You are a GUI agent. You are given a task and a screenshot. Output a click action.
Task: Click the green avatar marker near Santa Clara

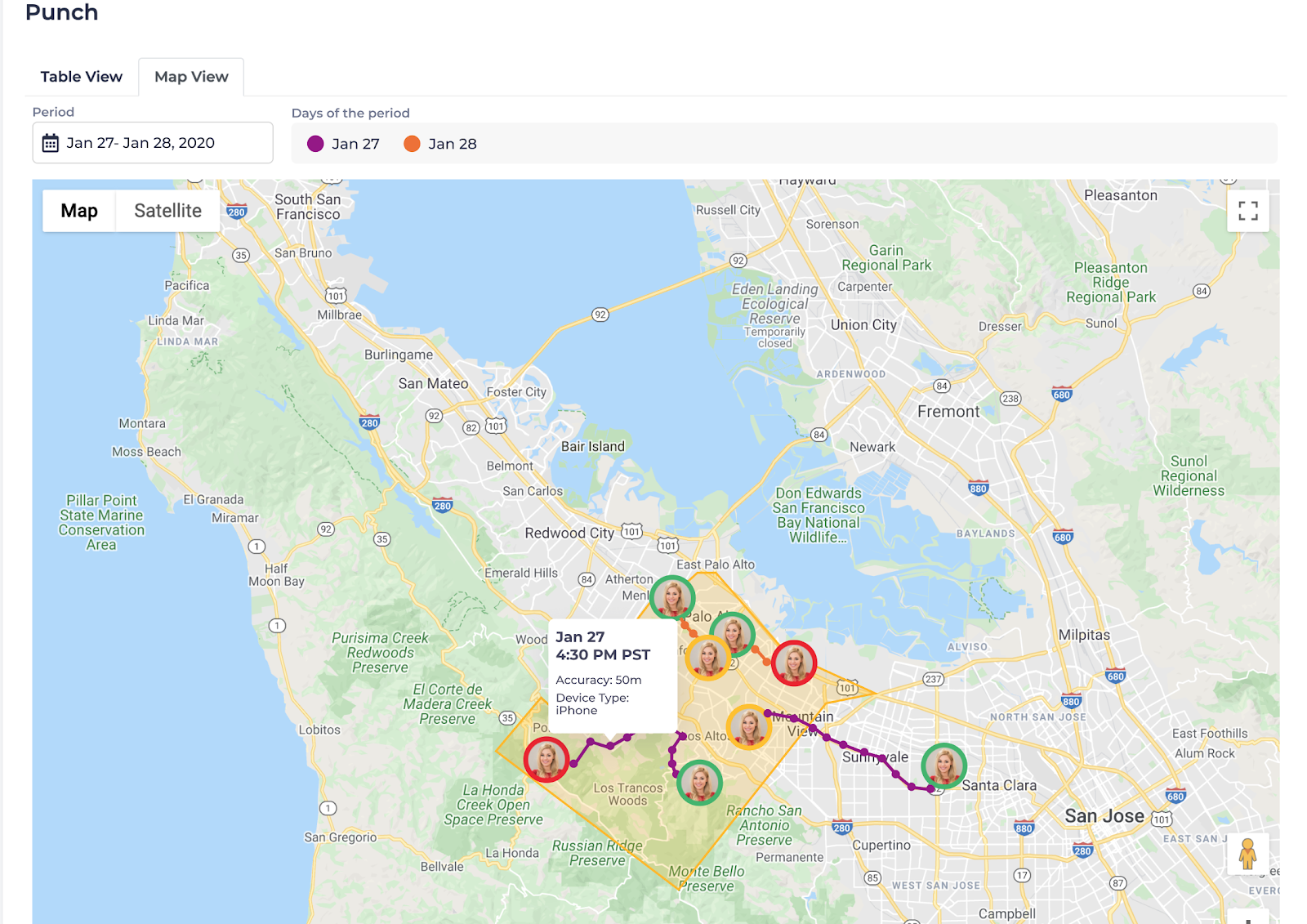(943, 766)
